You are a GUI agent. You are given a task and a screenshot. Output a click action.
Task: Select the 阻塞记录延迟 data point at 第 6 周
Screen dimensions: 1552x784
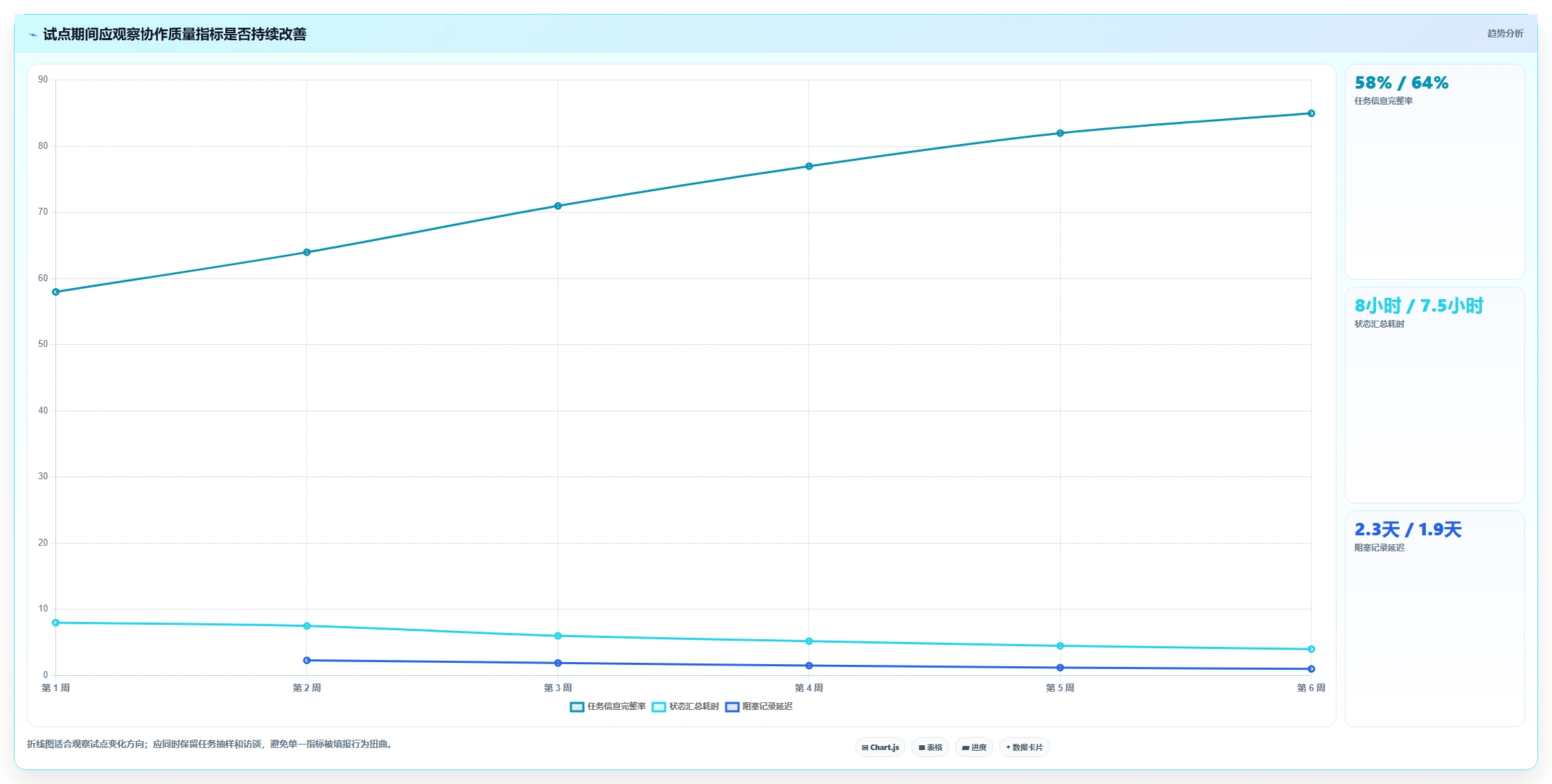coord(1311,669)
